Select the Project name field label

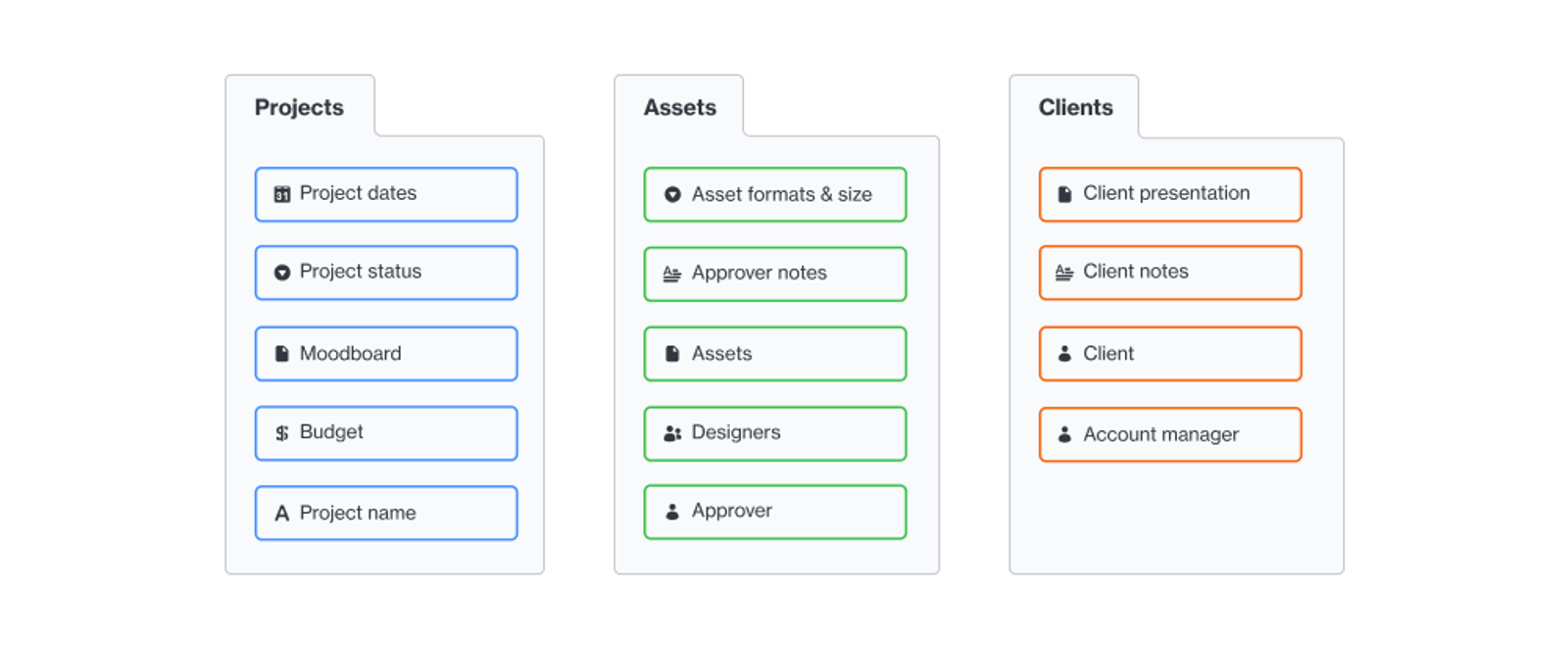coord(358,513)
